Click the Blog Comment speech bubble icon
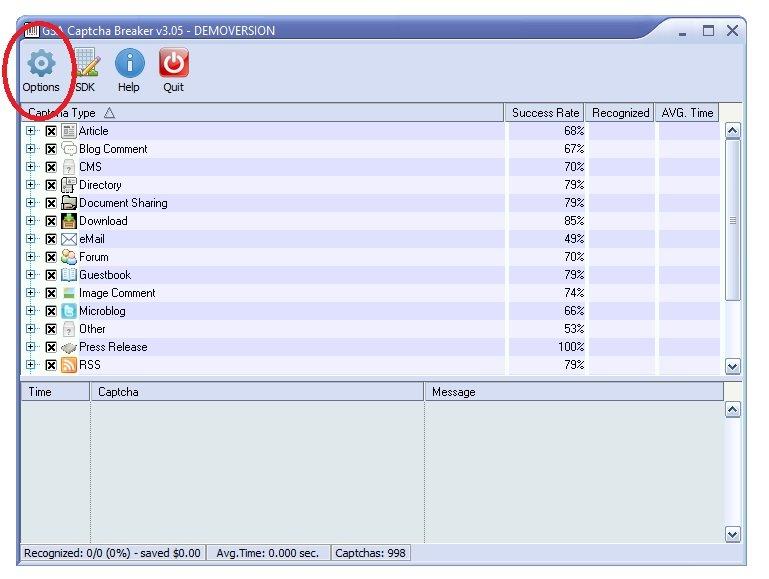 point(69,149)
